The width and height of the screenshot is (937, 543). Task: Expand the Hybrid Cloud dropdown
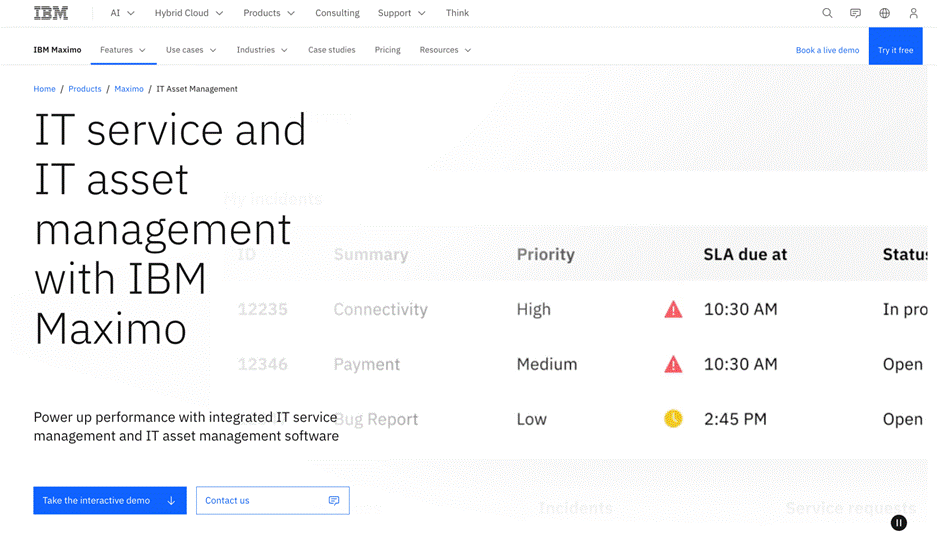188,13
